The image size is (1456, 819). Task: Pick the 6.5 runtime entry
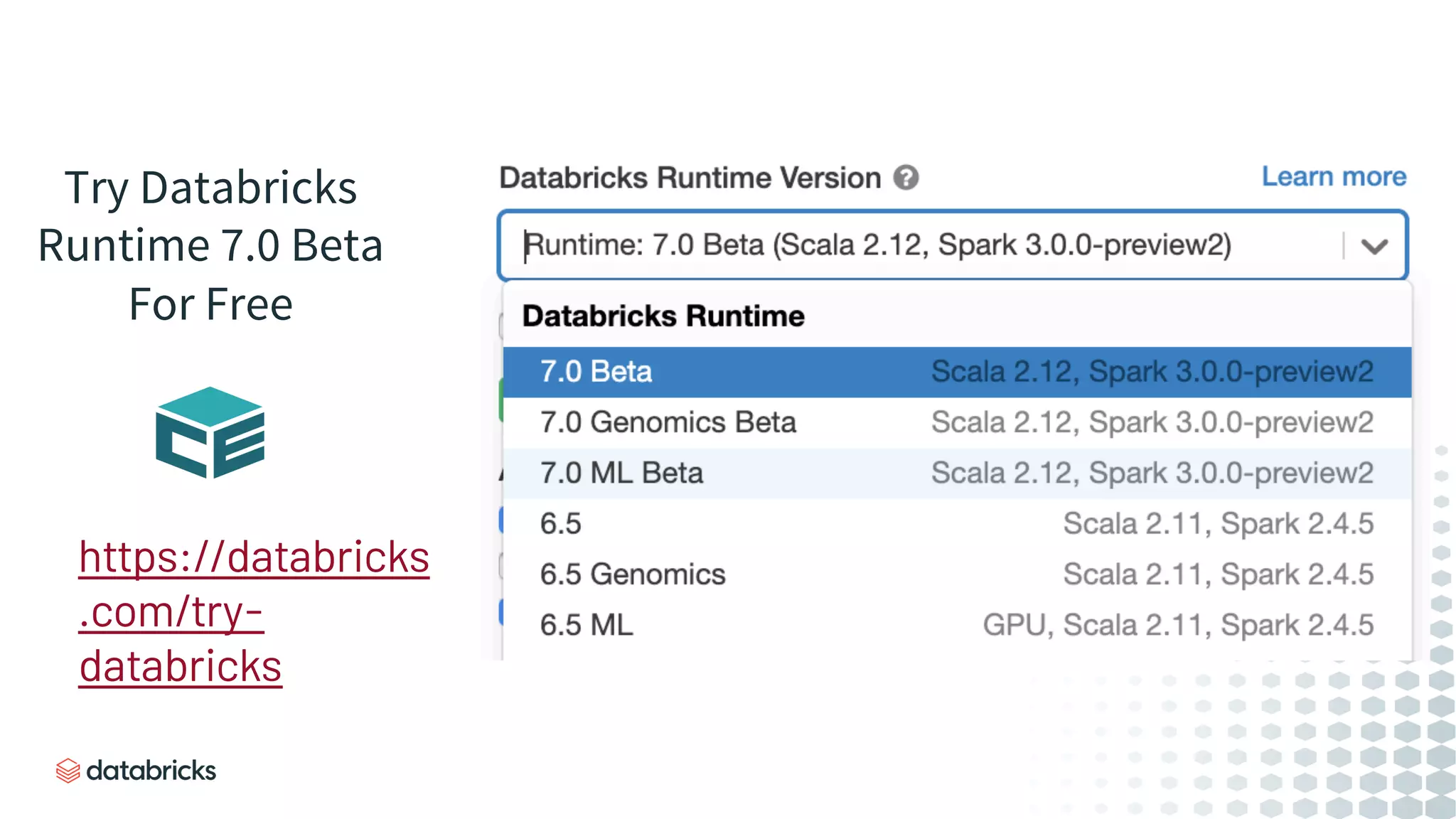point(957,524)
